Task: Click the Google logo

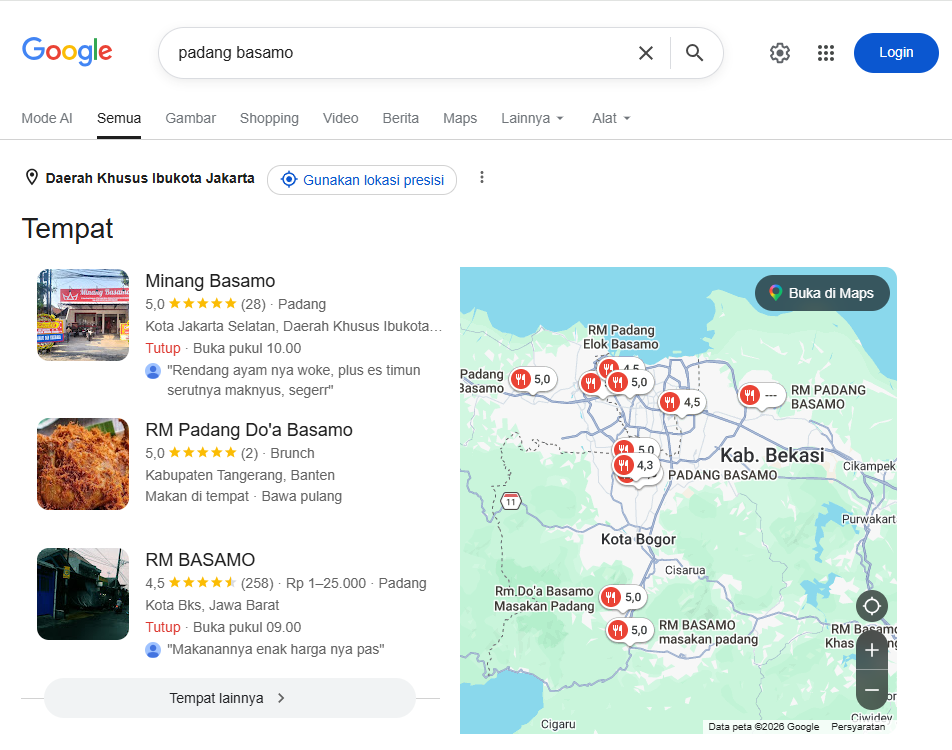Action: coord(67,52)
